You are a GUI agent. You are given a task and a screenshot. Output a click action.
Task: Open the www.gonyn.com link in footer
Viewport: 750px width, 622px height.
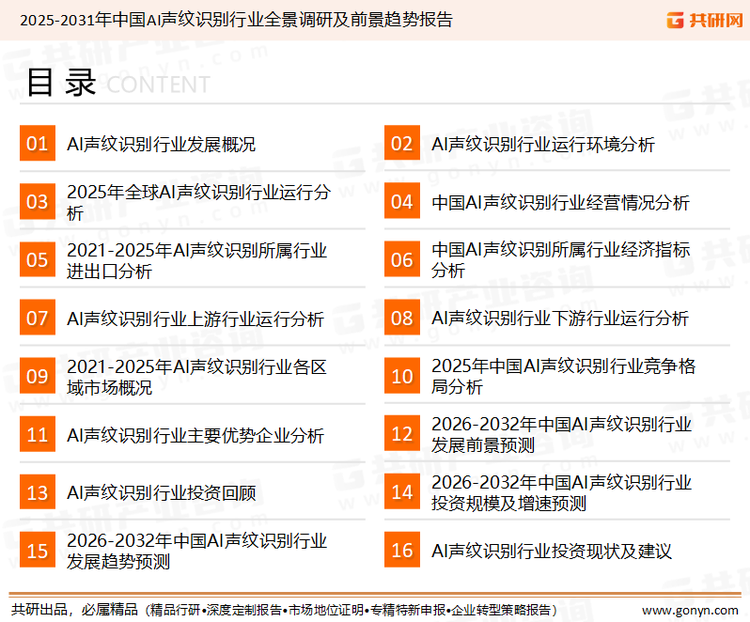(690, 611)
